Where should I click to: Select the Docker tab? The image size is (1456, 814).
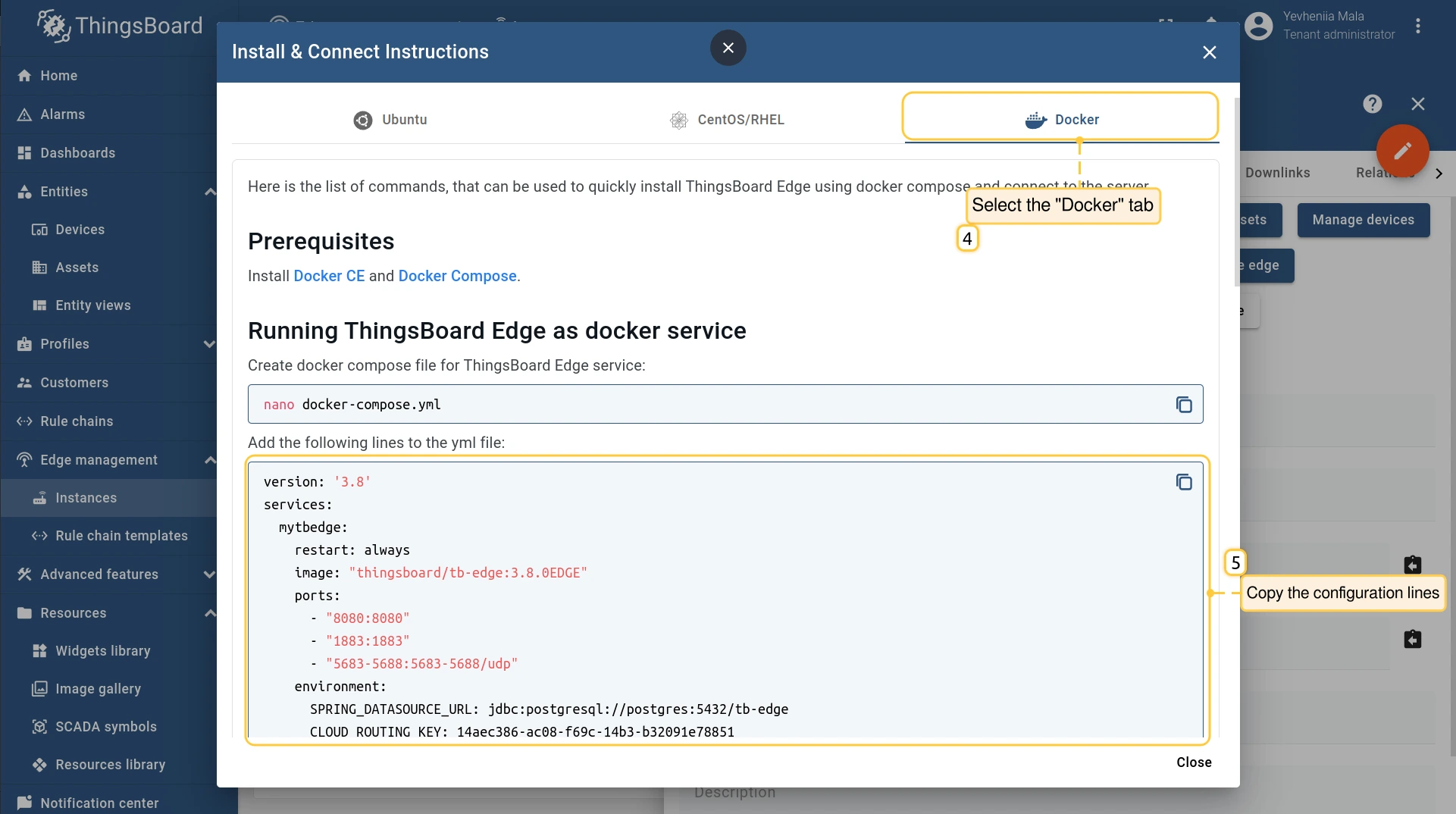1061,120
